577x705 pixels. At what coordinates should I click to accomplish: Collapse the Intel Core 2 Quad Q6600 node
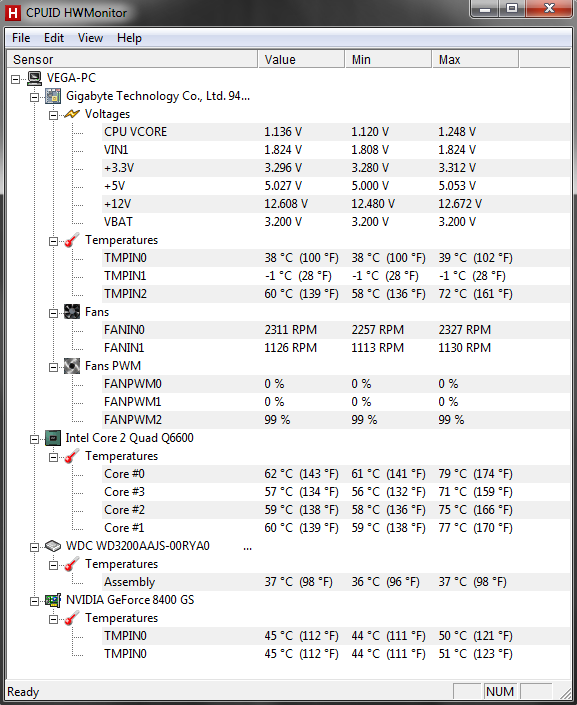(35, 439)
